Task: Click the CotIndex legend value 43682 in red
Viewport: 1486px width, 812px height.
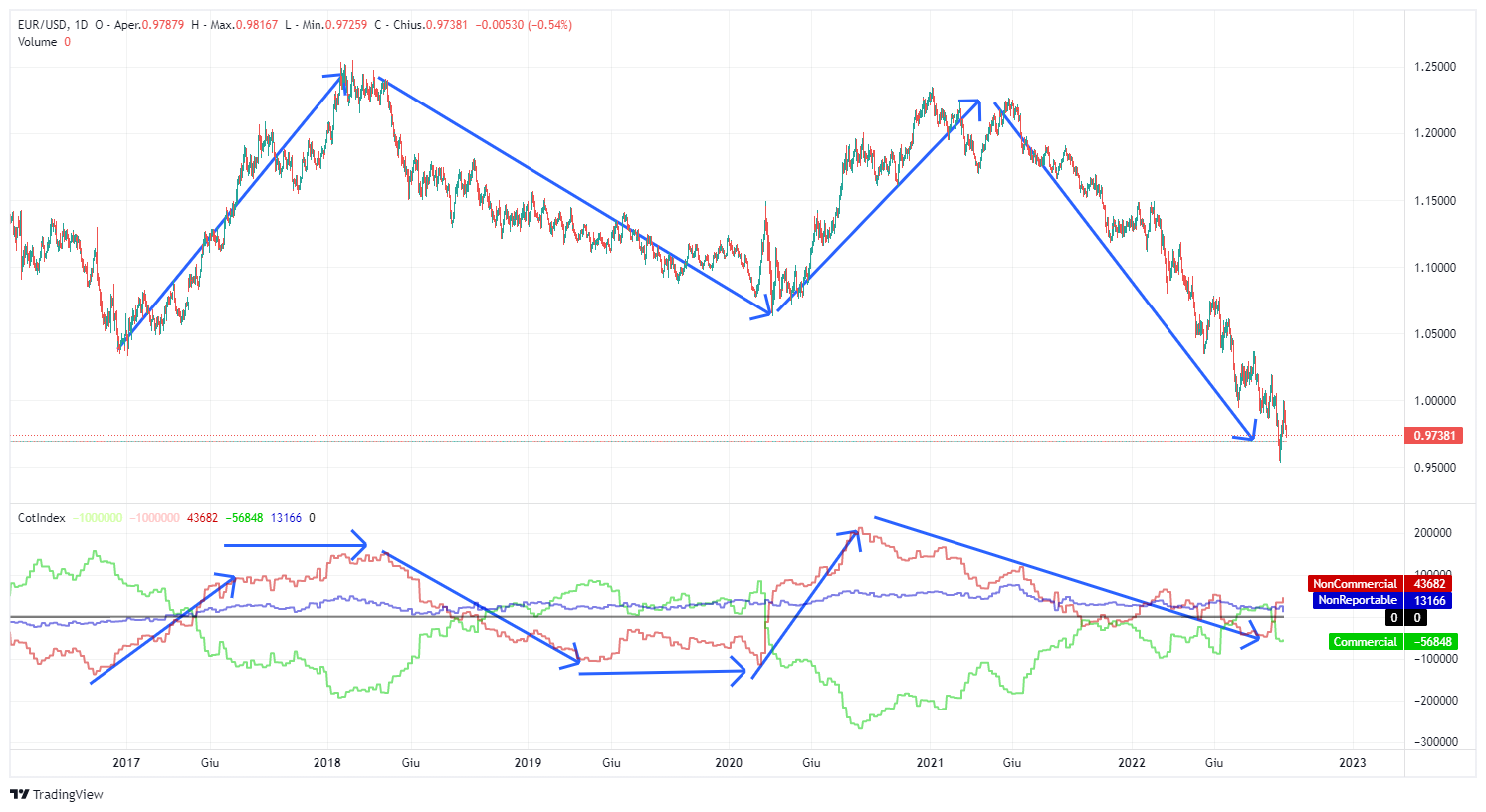Action: coord(202,518)
